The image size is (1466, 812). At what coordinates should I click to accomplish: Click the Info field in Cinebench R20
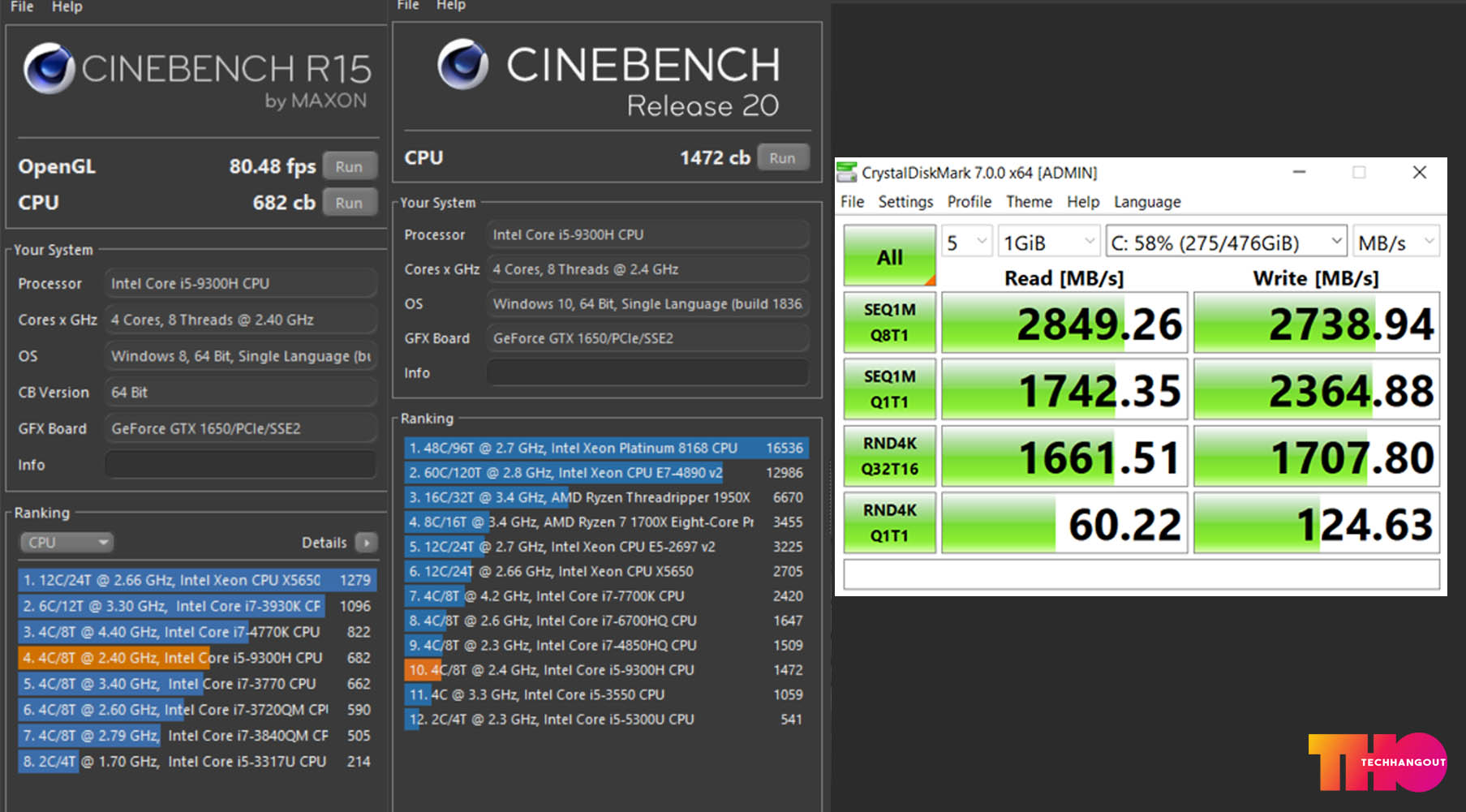[x=647, y=372]
